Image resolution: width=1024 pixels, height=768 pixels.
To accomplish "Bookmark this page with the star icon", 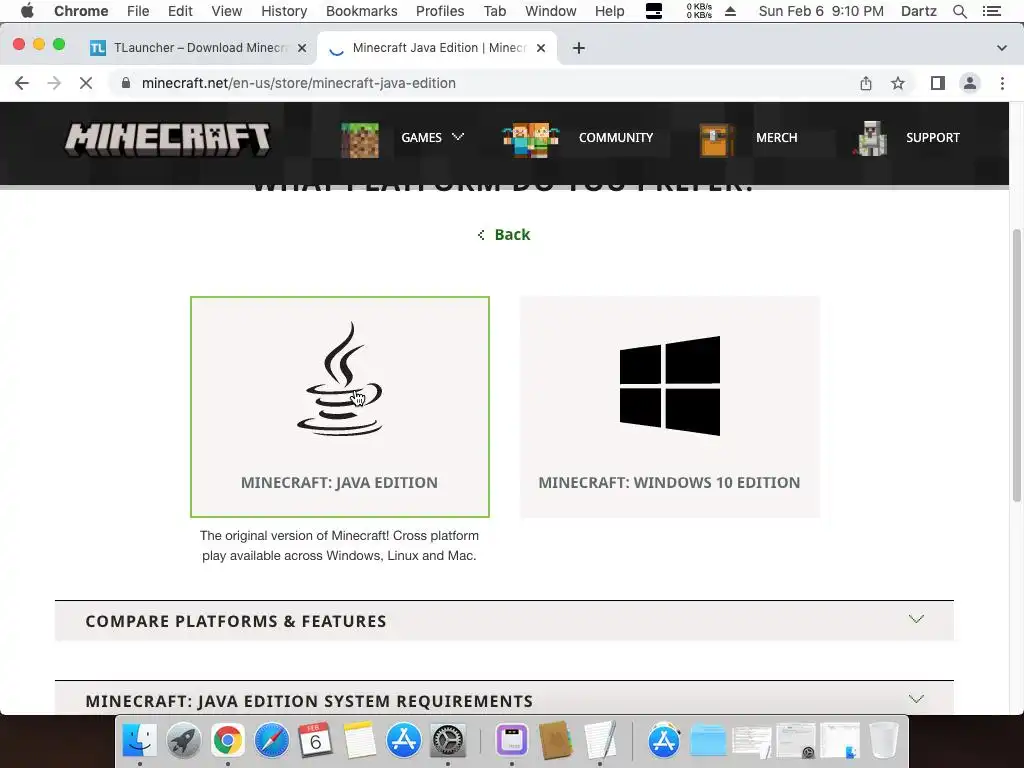I will coord(898,83).
